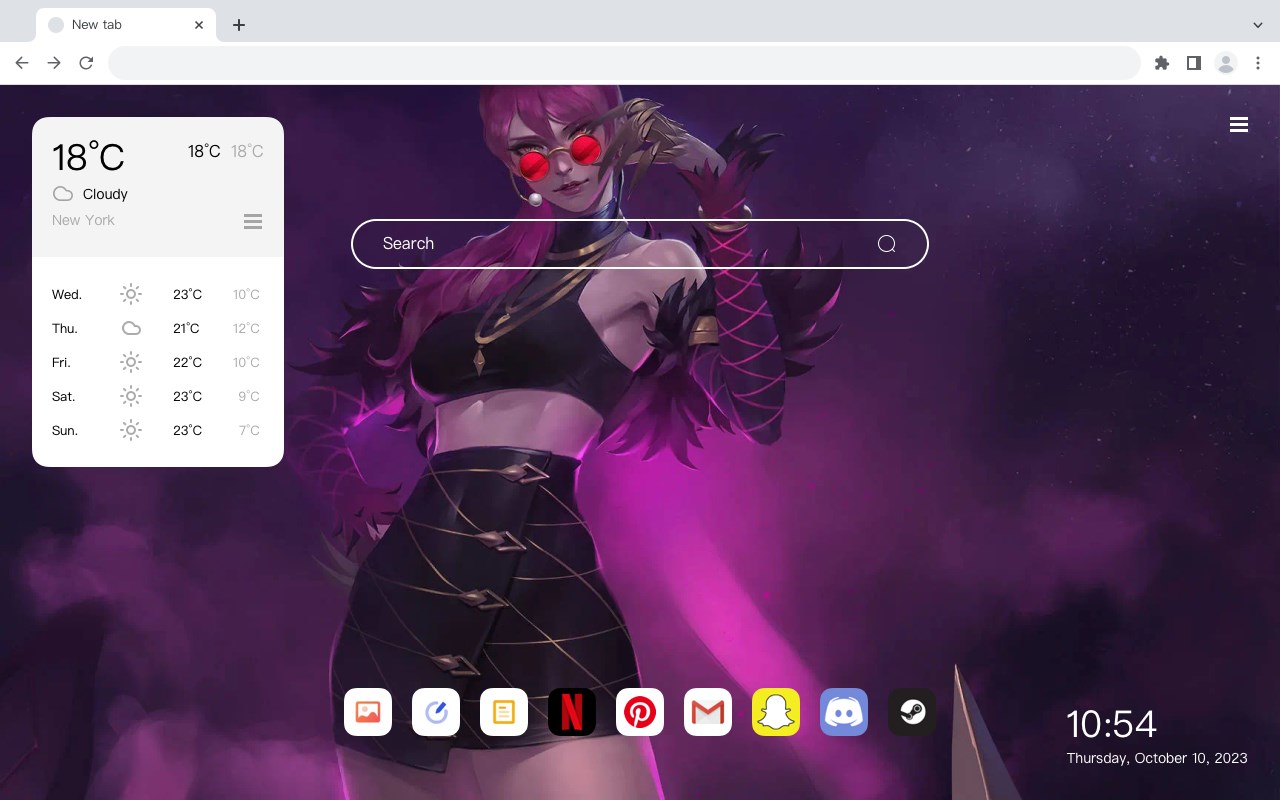
Task: Click the Thu. cloud forecast icon
Action: pos(131,328)
